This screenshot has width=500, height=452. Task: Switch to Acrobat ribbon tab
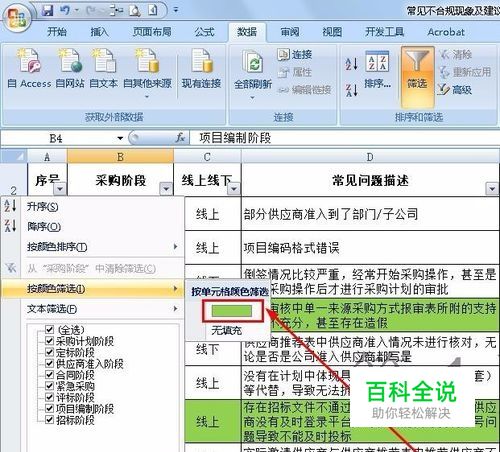[446, 32]
